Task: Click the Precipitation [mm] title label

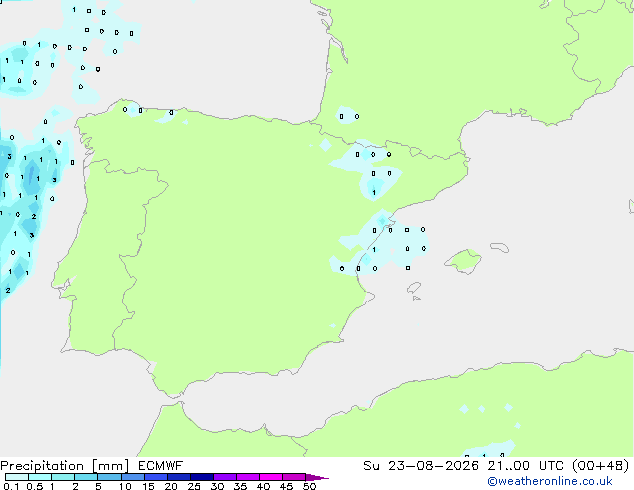Action: coord(65,466)
